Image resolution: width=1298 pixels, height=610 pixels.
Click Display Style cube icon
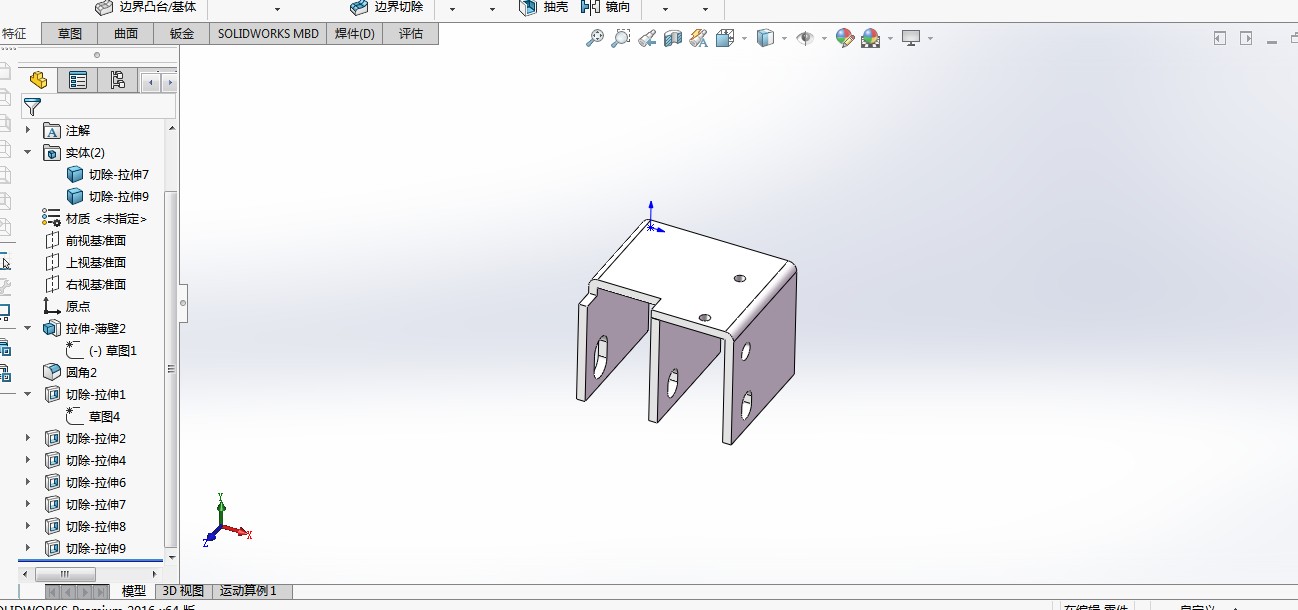click(x=765, y=38)
